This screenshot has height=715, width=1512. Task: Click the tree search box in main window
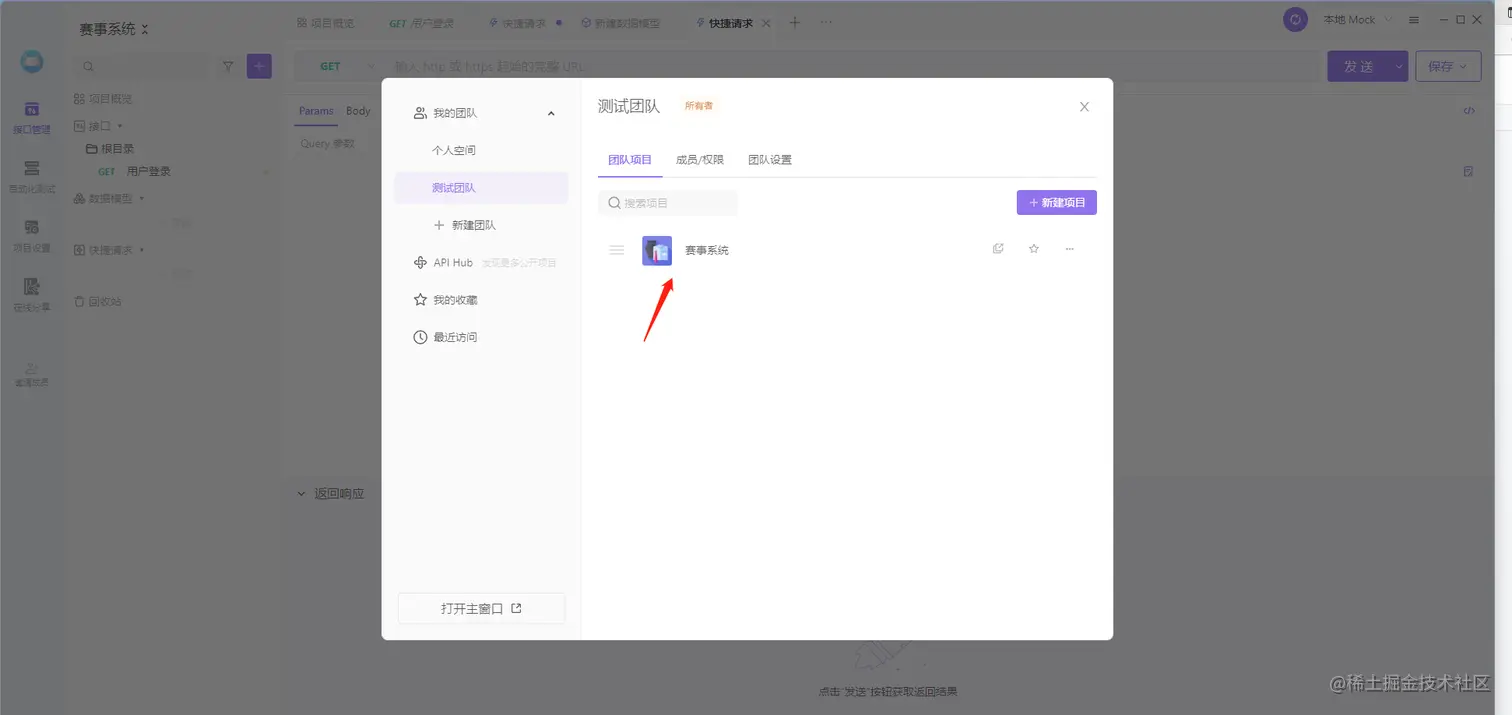click(144, 66)
